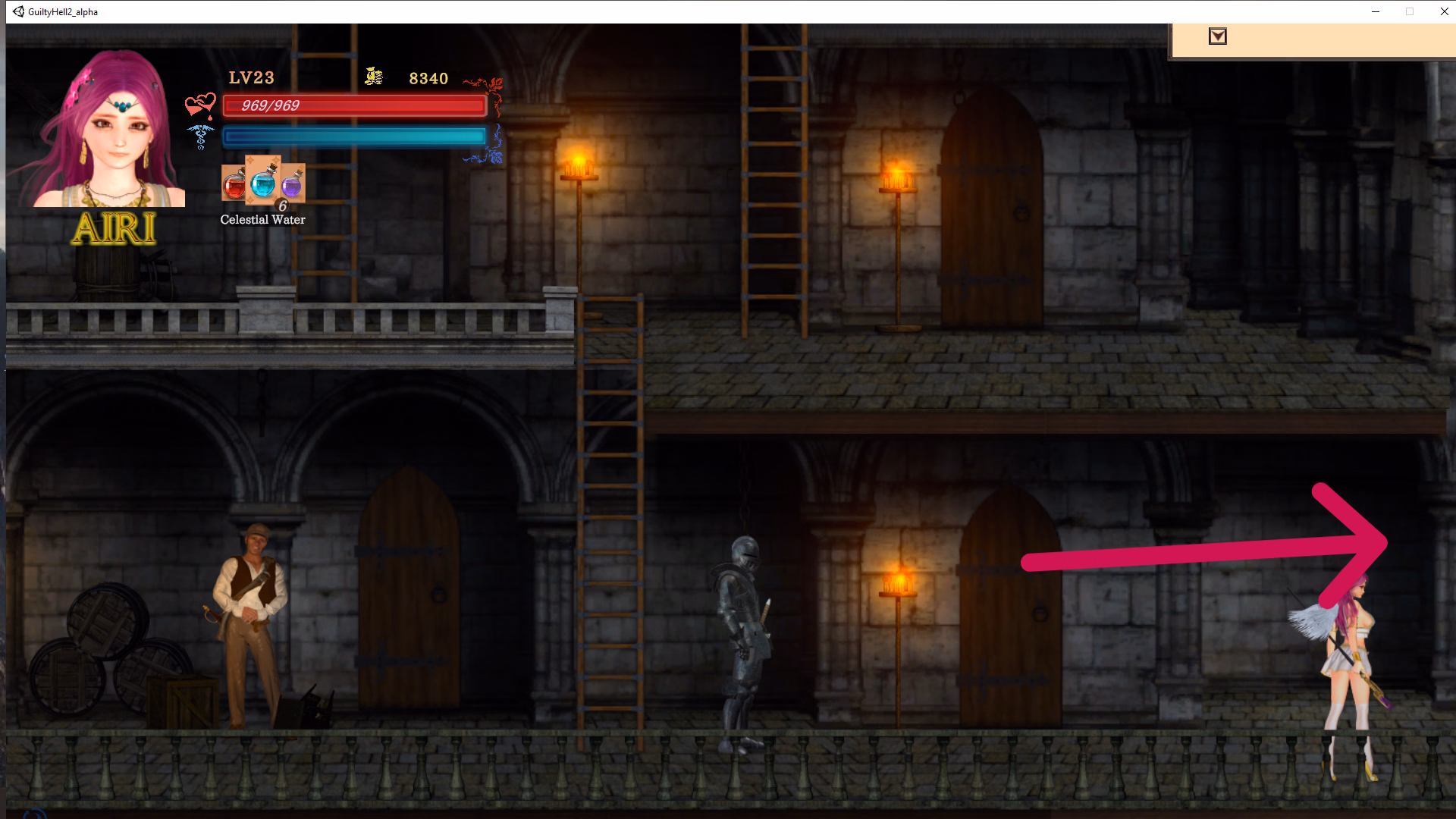Click the Celestial Water item label

262,220
